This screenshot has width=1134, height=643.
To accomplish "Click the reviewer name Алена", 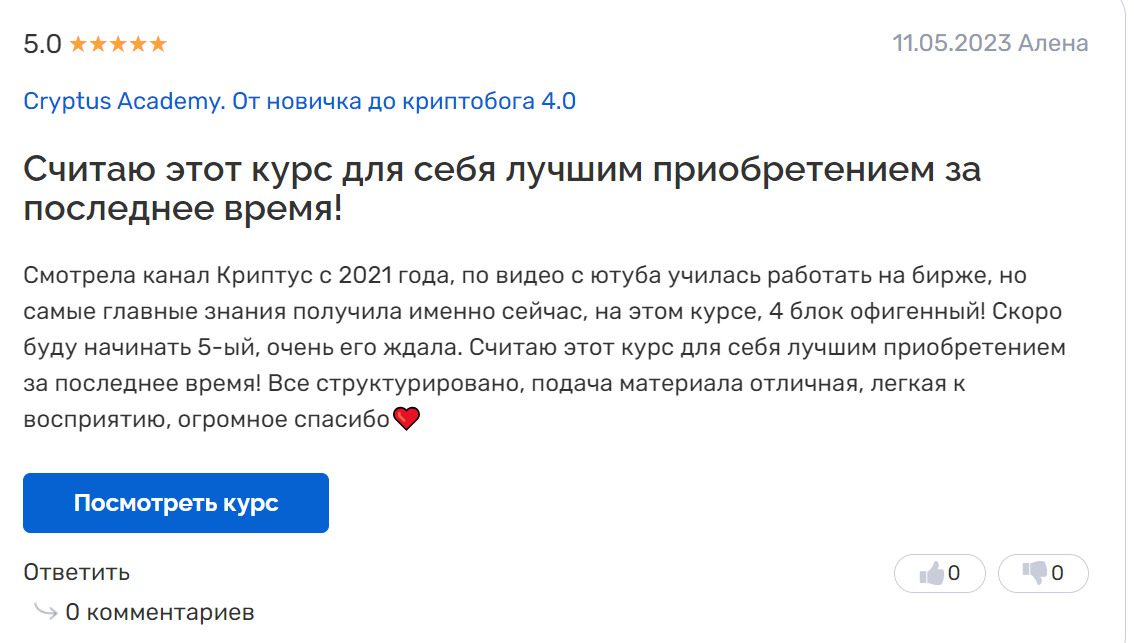I will (1052, 43).
